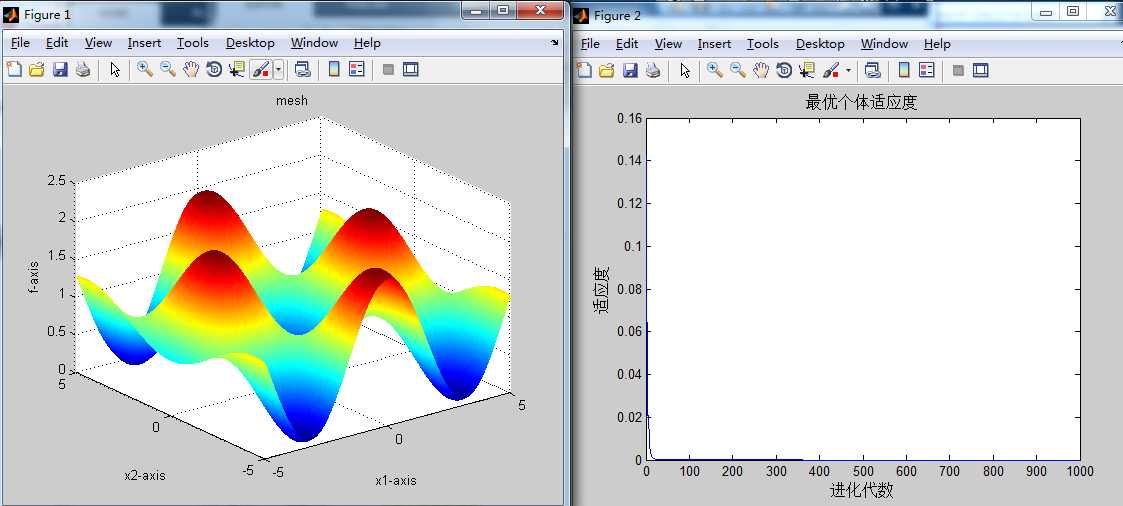Click the '最优个体适应度' title in Figure 2
Image resolution: width=1123 pixels, height=506 pixels.
click(861, 102)
